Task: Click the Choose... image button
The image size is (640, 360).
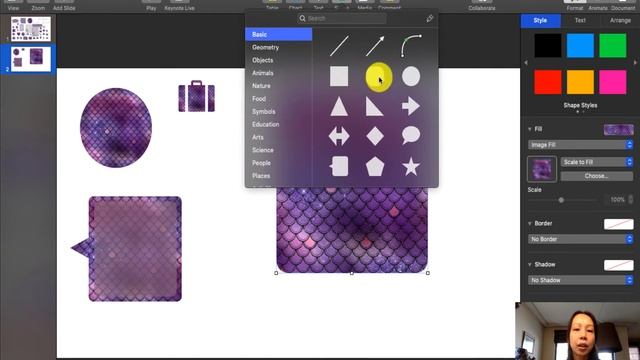Action: click(597, 176)
